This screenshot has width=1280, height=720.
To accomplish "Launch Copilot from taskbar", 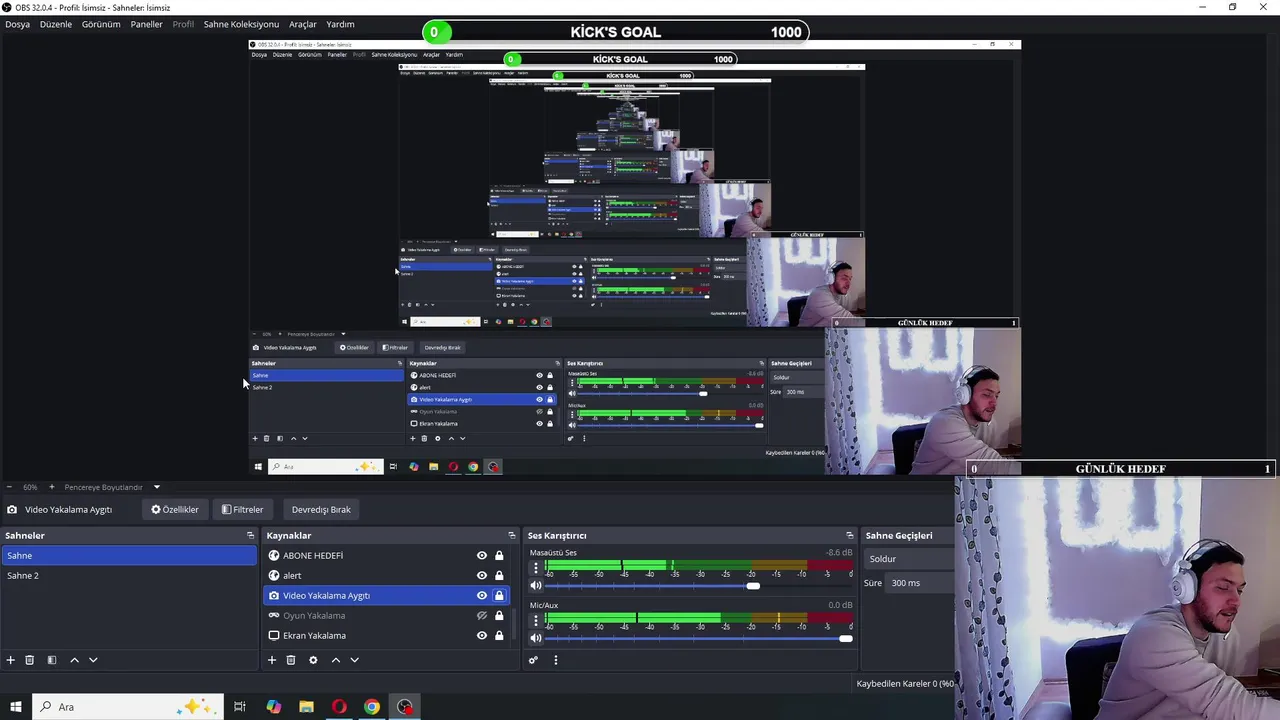I will (x=274, y=707).
